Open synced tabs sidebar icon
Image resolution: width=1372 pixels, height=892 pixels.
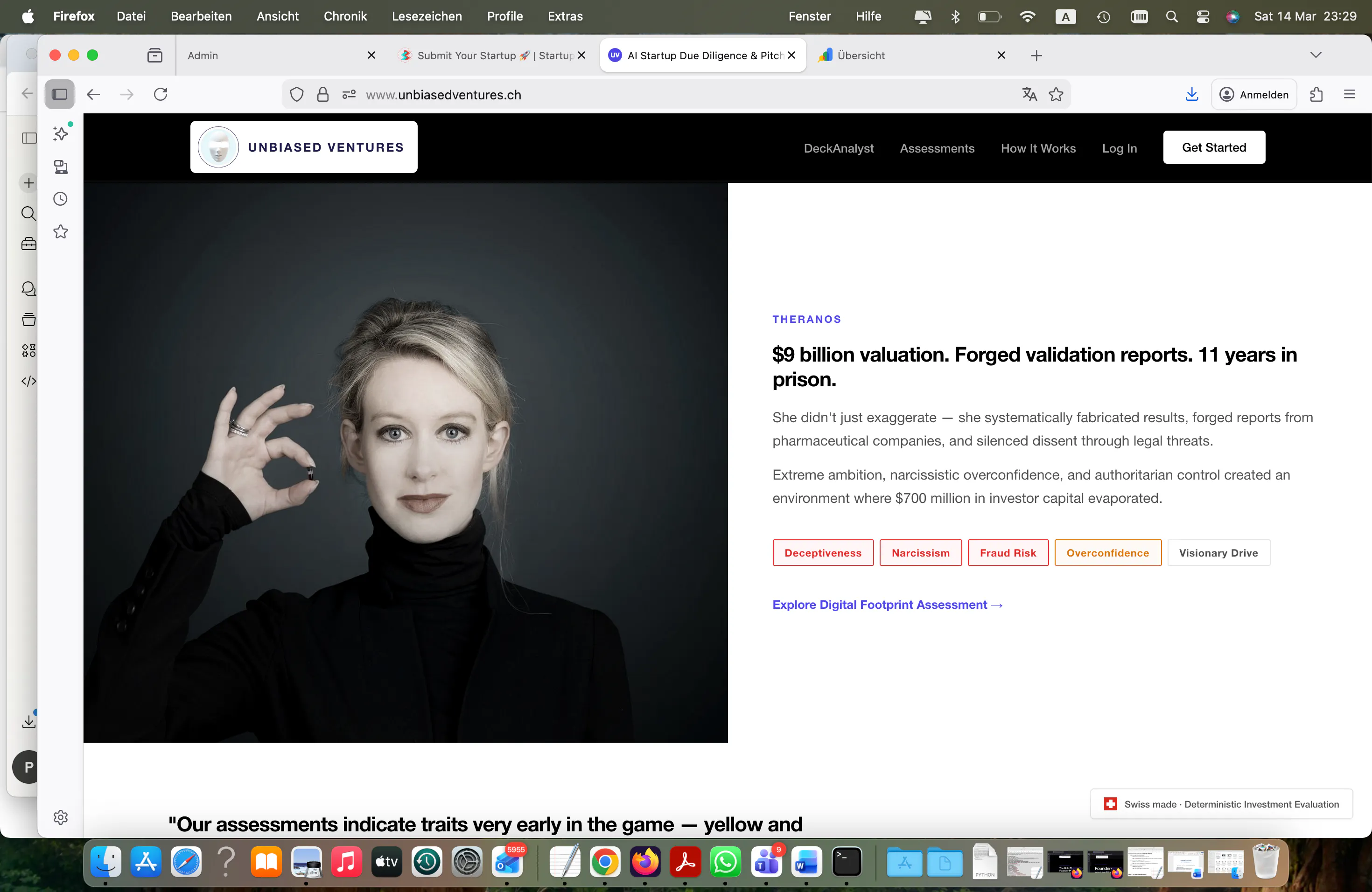61,167
